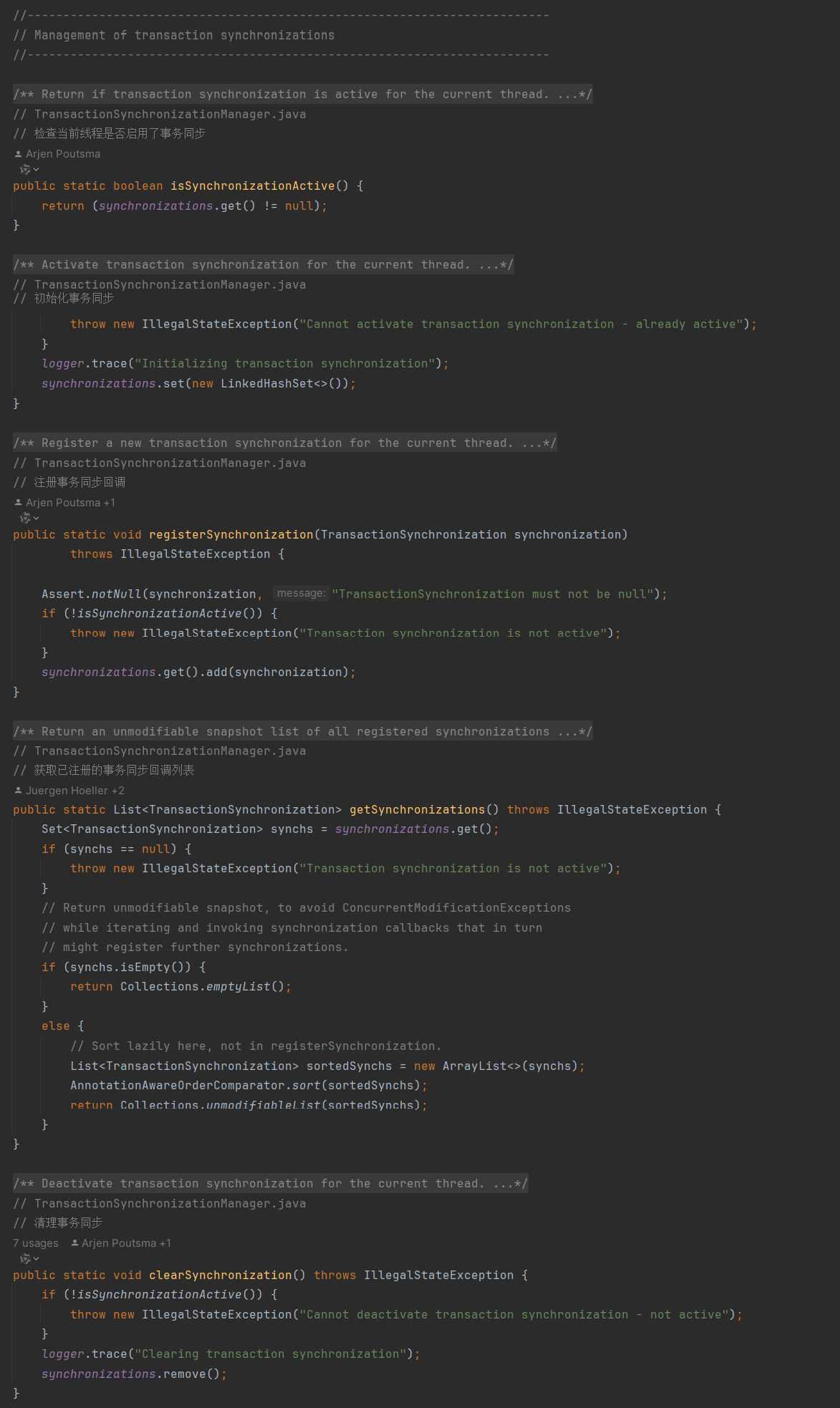Click Chinese comment '获取已注册的事务同步回调列表'
Viewport: 840px width, 1408px height.
(104, 771)
